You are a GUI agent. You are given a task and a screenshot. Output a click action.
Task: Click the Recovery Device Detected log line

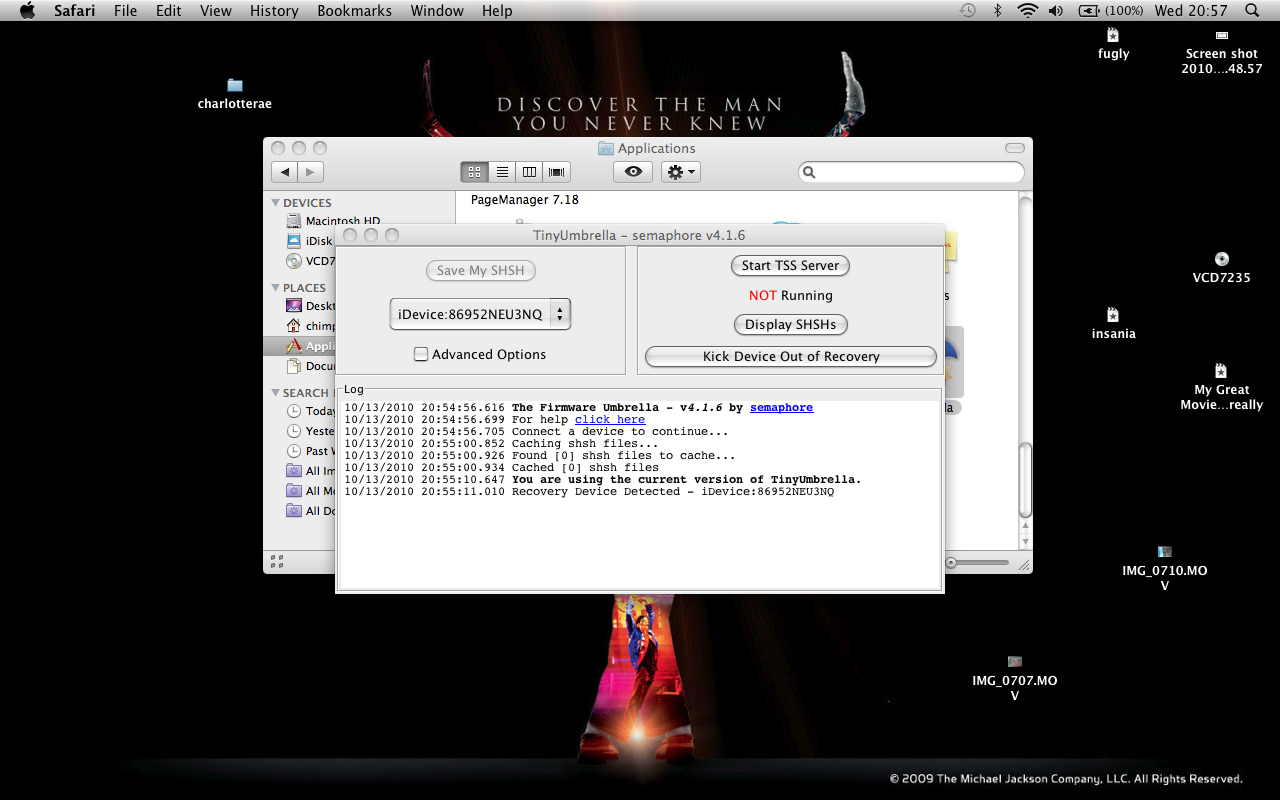589,492
